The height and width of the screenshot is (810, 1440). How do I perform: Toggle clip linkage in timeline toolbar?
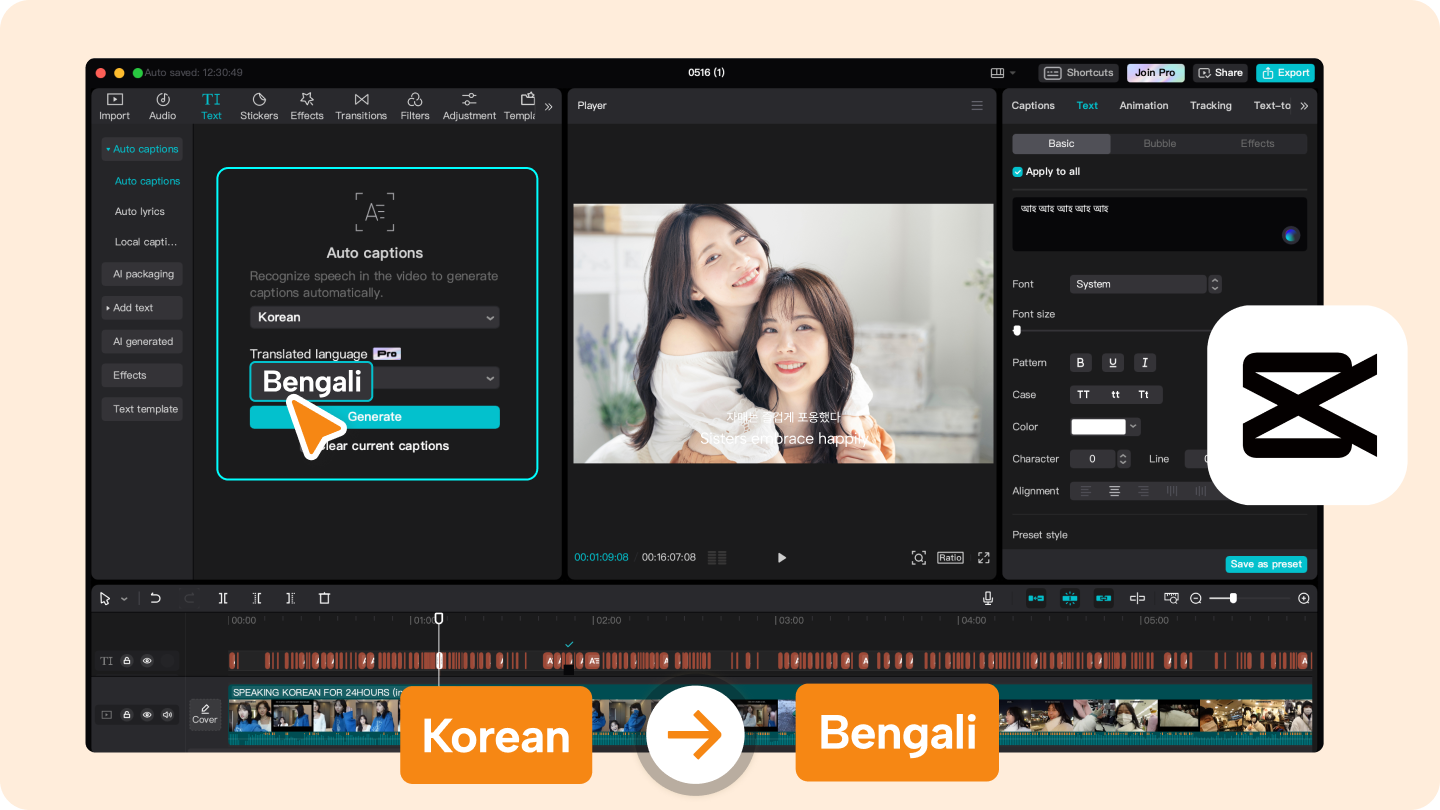(x=1103, y=598)
